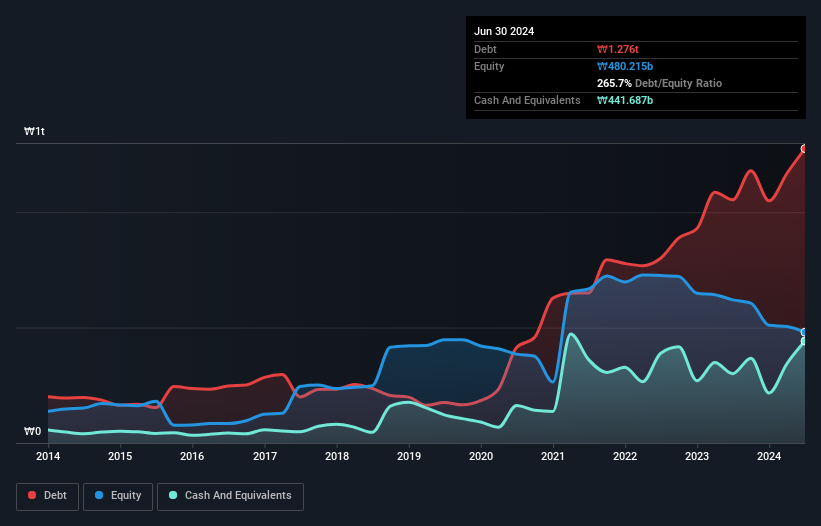Viewport: 821px width, 526px height.
Task: Click the Jun 30 2024 tooltip date
Action: (504, 31)
